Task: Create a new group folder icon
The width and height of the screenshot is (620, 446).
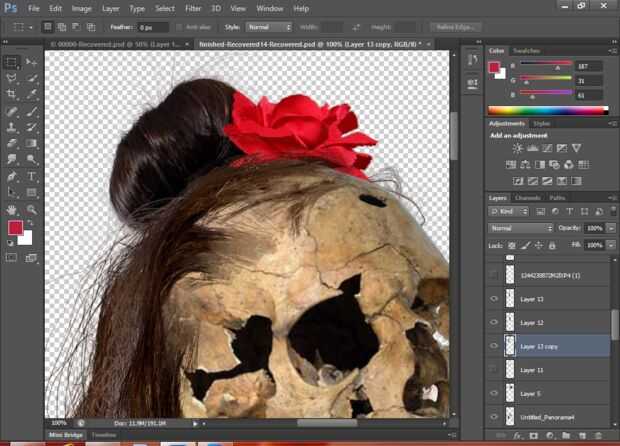Action: click(566, 436)
